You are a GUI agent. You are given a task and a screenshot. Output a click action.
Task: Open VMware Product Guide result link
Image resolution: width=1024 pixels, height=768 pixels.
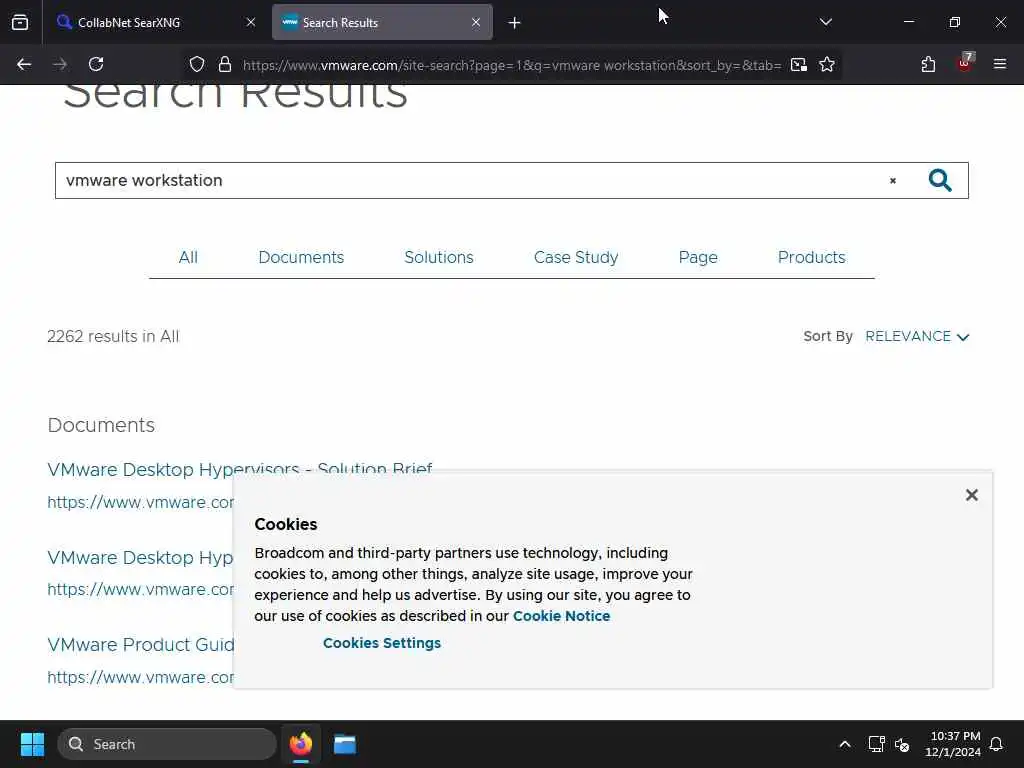[140, 645]
